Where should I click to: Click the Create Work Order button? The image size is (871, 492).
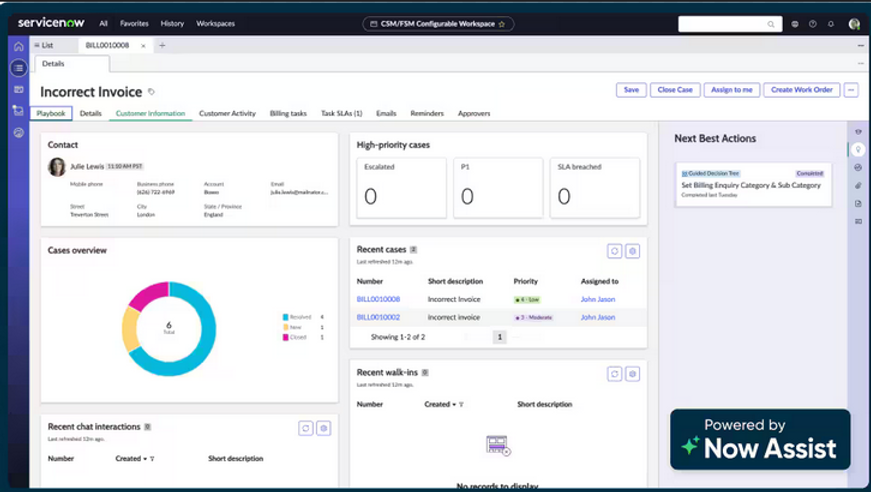point(802,90)
